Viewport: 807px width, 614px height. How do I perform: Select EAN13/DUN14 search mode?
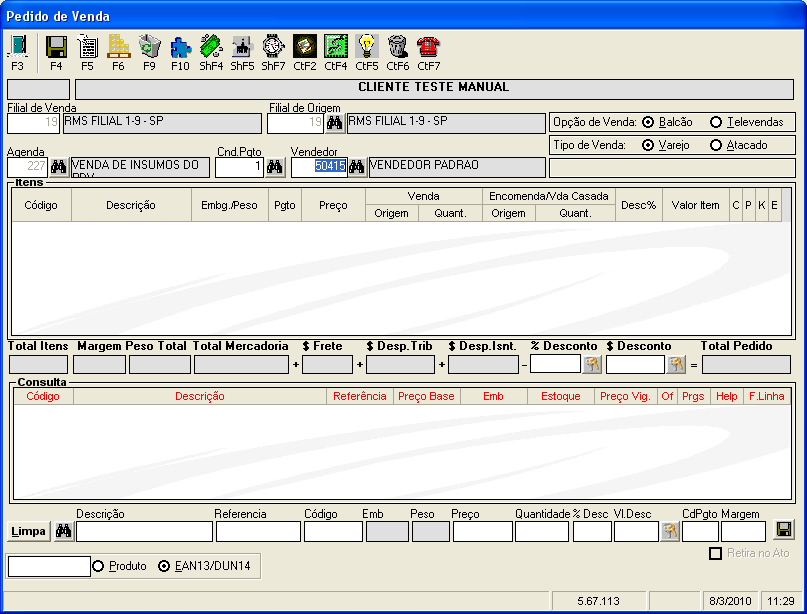tap(204, 566)
